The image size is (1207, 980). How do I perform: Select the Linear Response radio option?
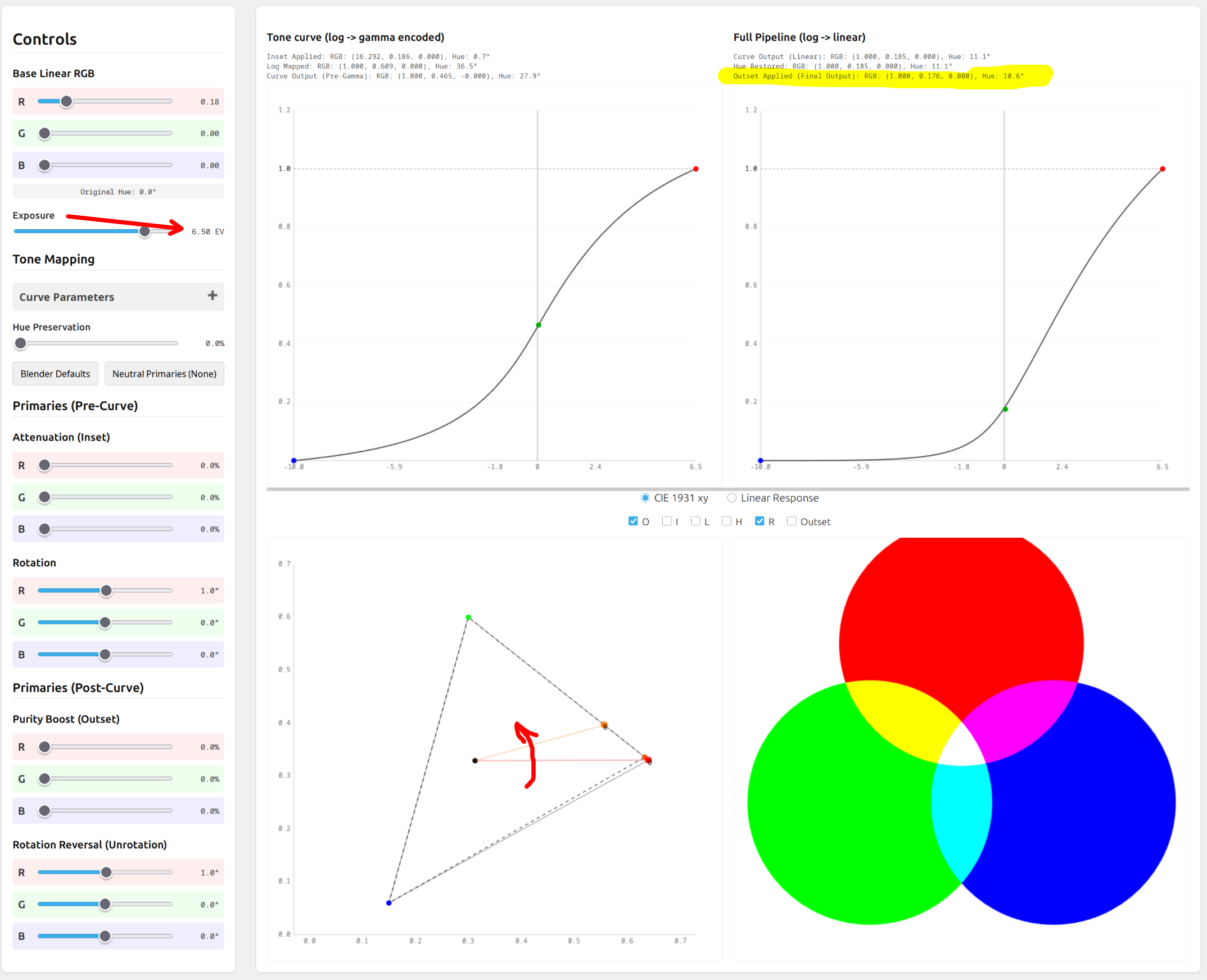731,498
